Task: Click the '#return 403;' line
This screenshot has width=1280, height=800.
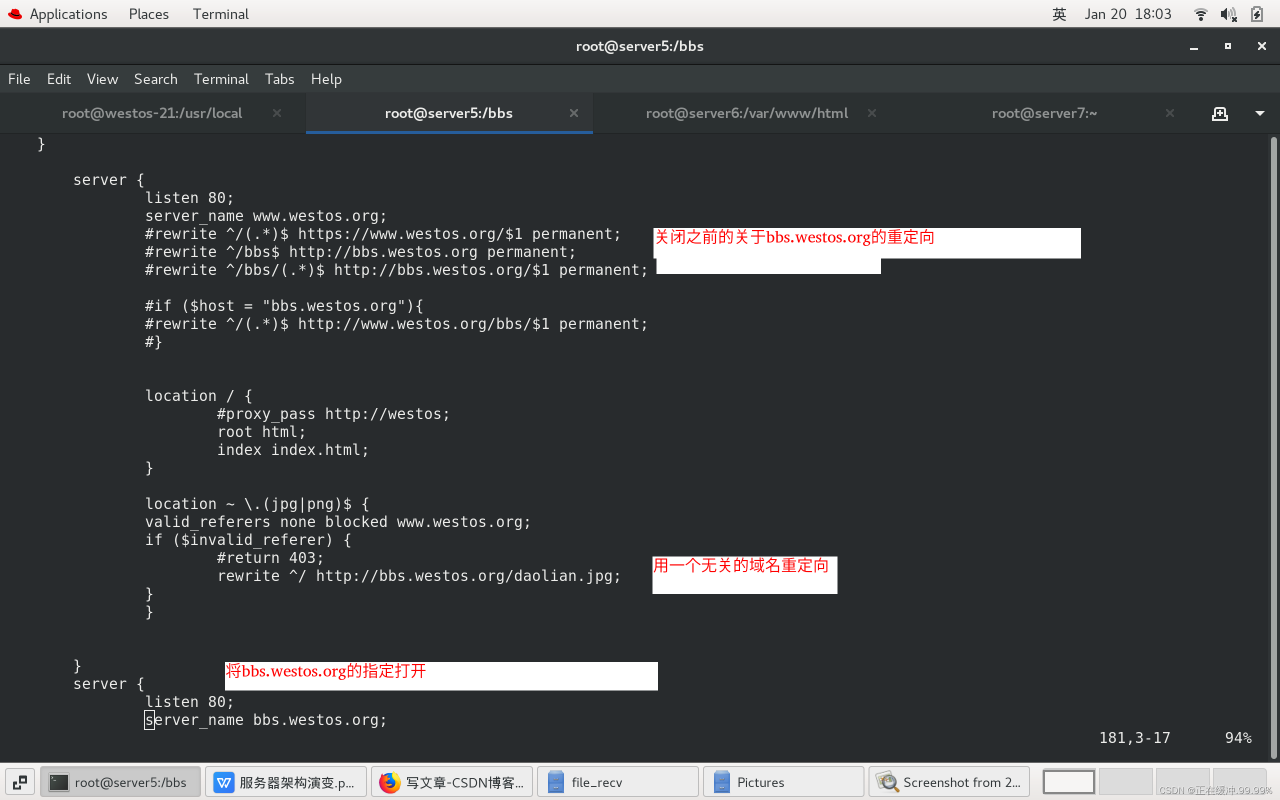Action: [271, 558]
